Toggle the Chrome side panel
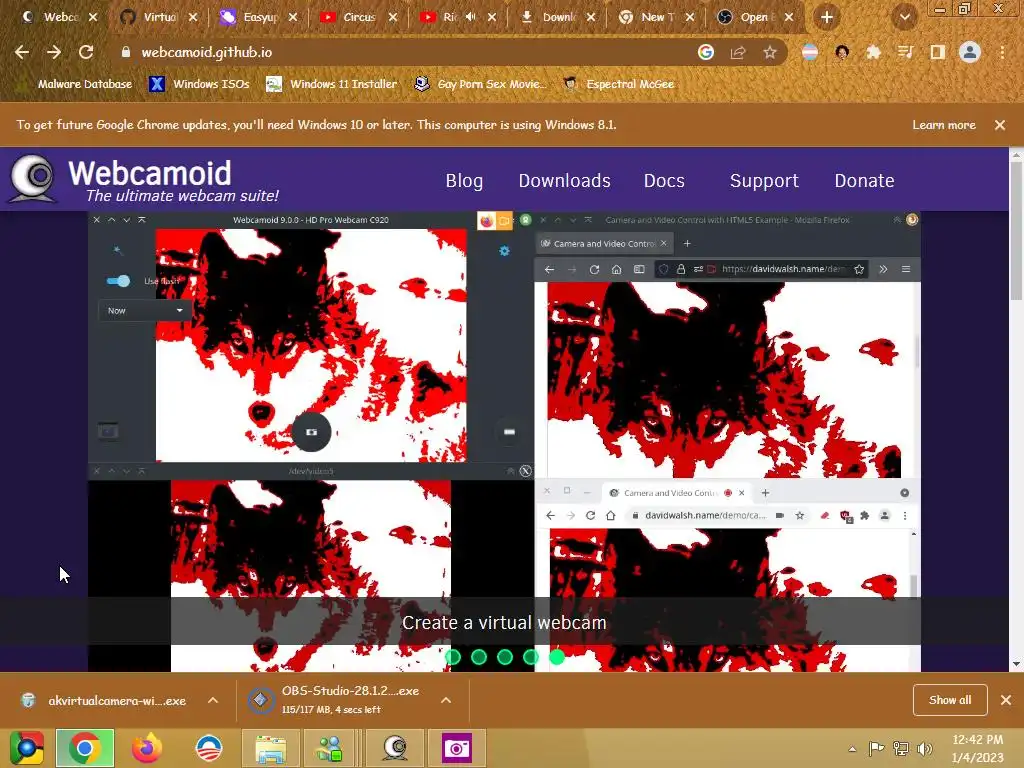 (x=937, y=52)
